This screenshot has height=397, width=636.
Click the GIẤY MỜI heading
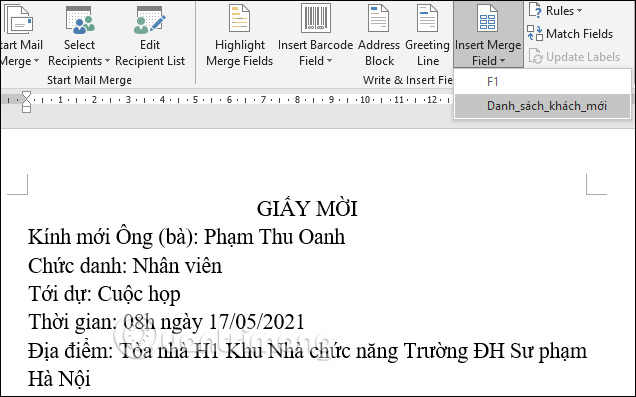coord(307,209)
